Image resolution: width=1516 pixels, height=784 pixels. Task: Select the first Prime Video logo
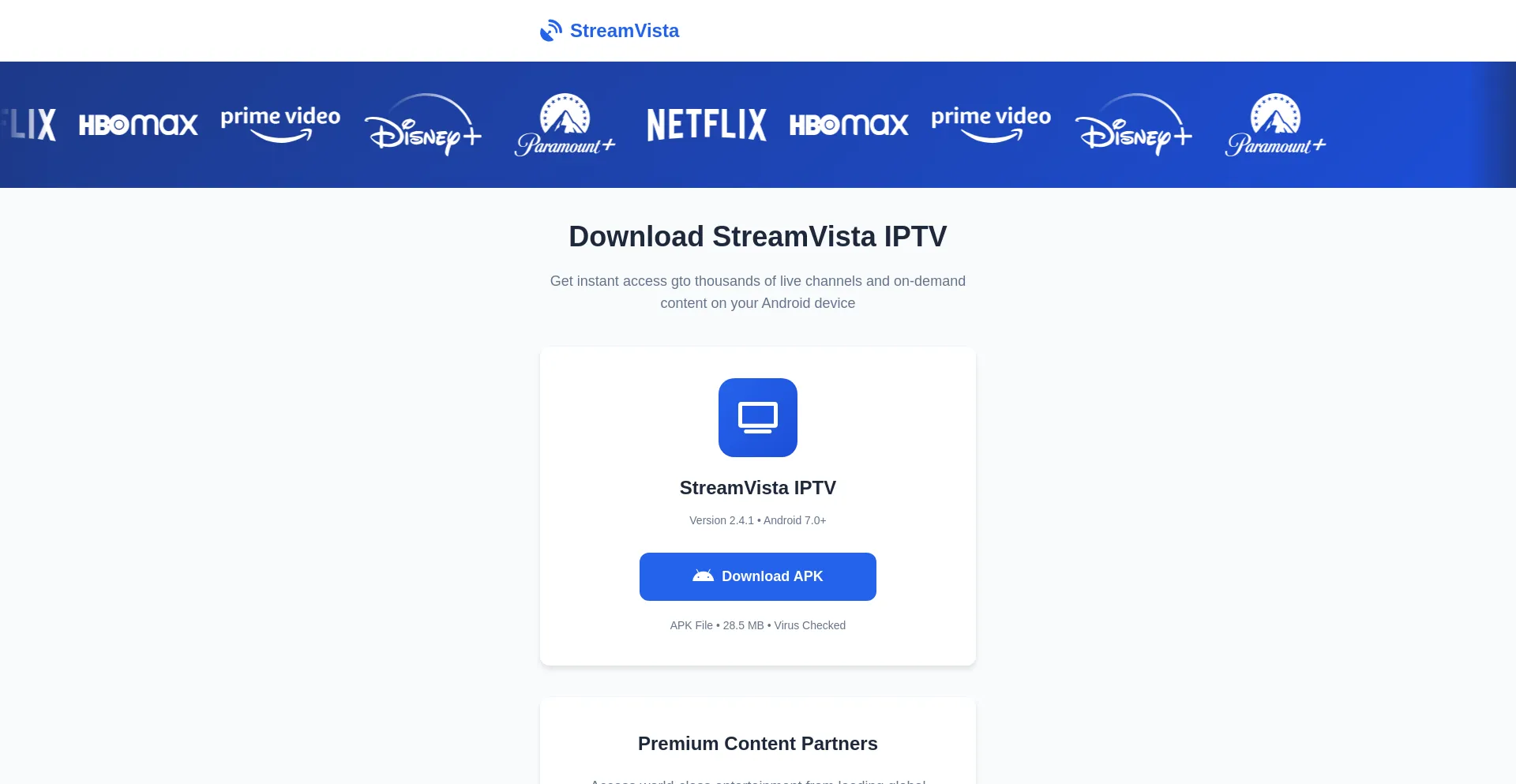point(280,125)
